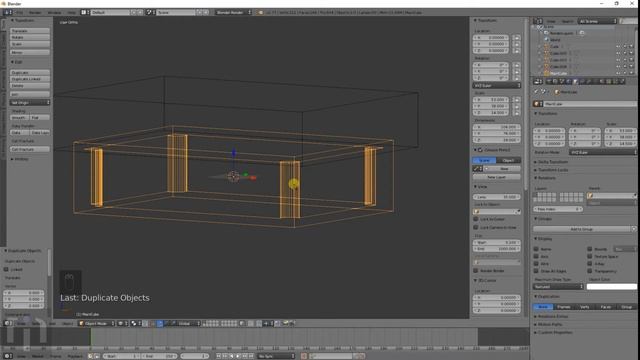Enable the Render Border checkbox

(476, 271)
